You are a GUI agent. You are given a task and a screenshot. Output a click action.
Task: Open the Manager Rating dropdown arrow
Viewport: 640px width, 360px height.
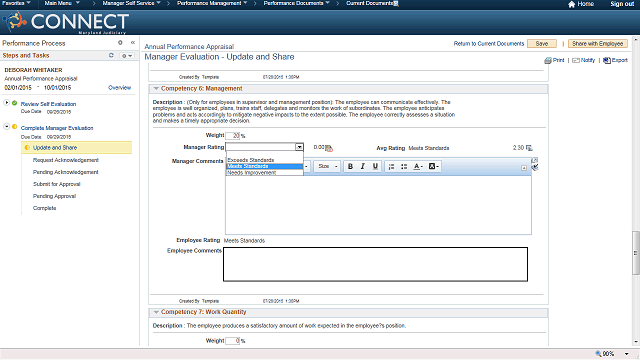299,147
